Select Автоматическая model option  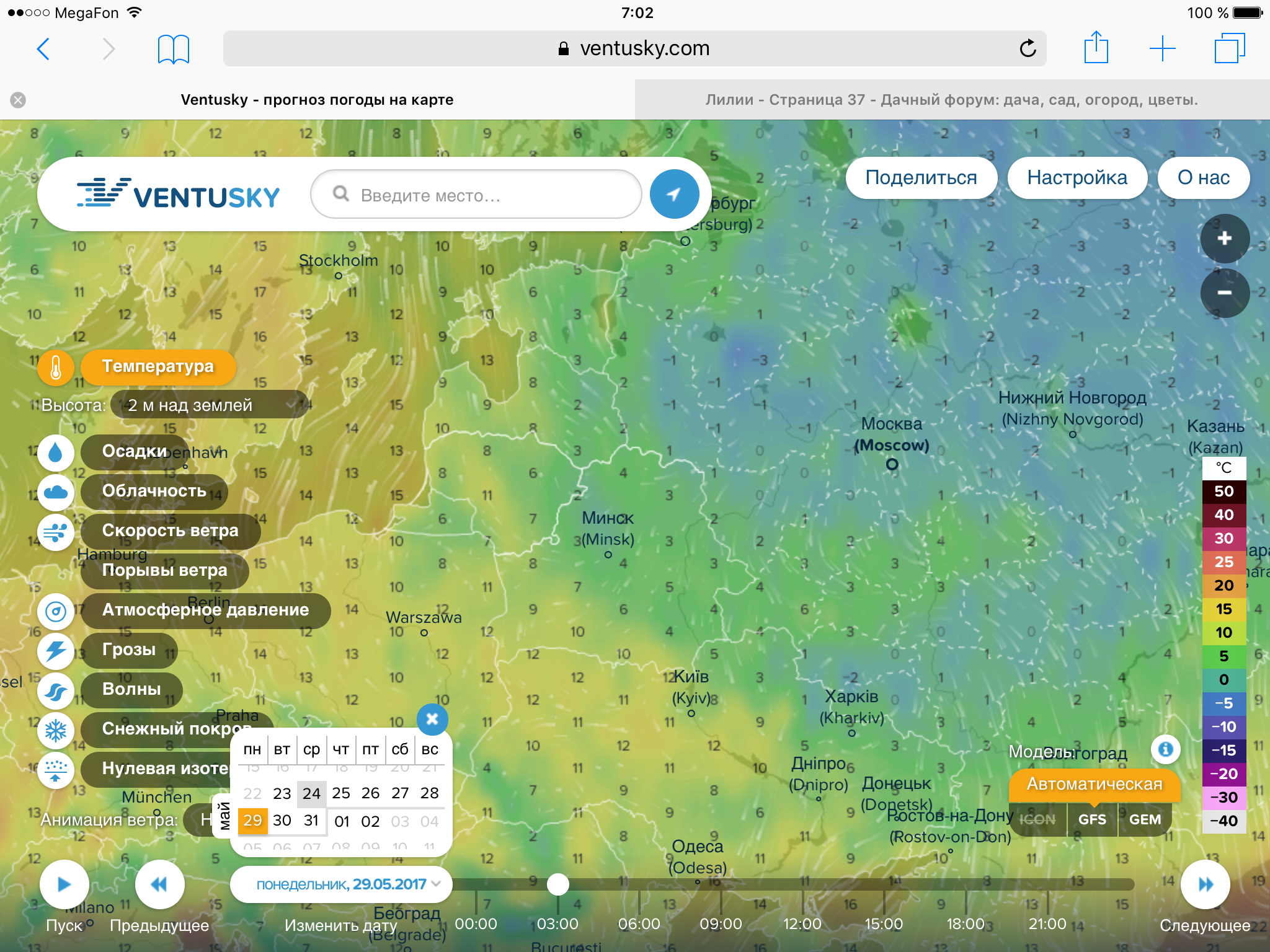coord(1094,784)
